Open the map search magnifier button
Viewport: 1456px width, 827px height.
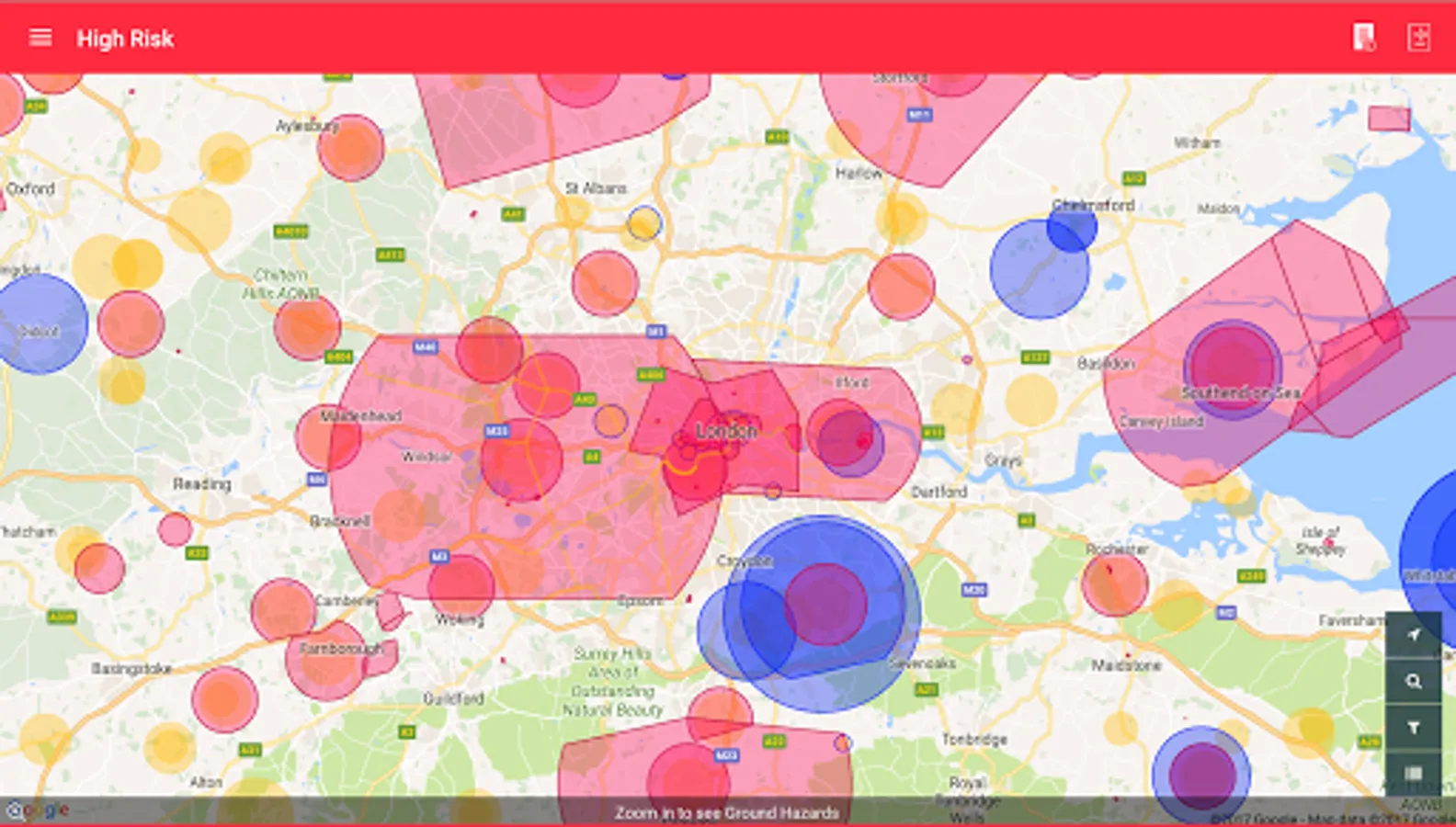[1414, 682]
